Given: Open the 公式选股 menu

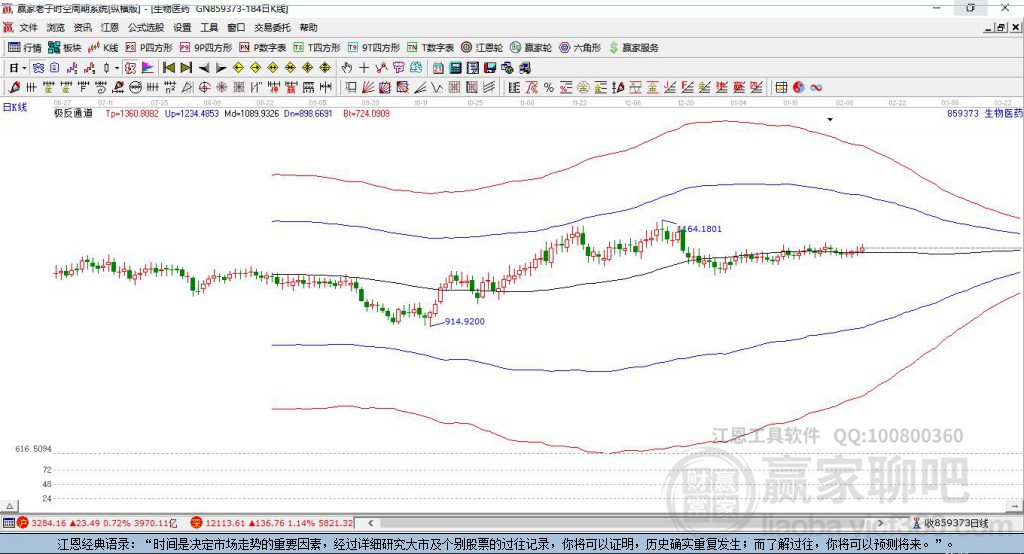Looking at the screenshot, I should (x=146, y=27).
